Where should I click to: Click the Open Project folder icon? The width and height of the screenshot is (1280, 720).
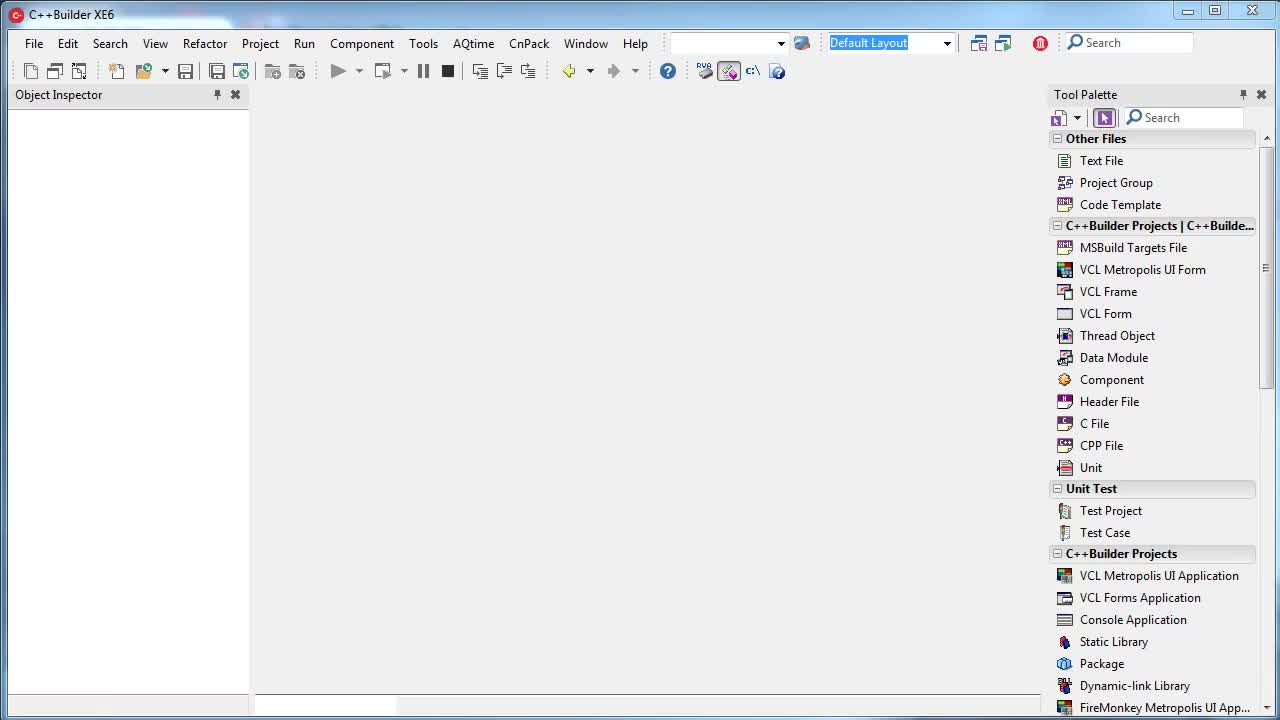tap(144, 71)
